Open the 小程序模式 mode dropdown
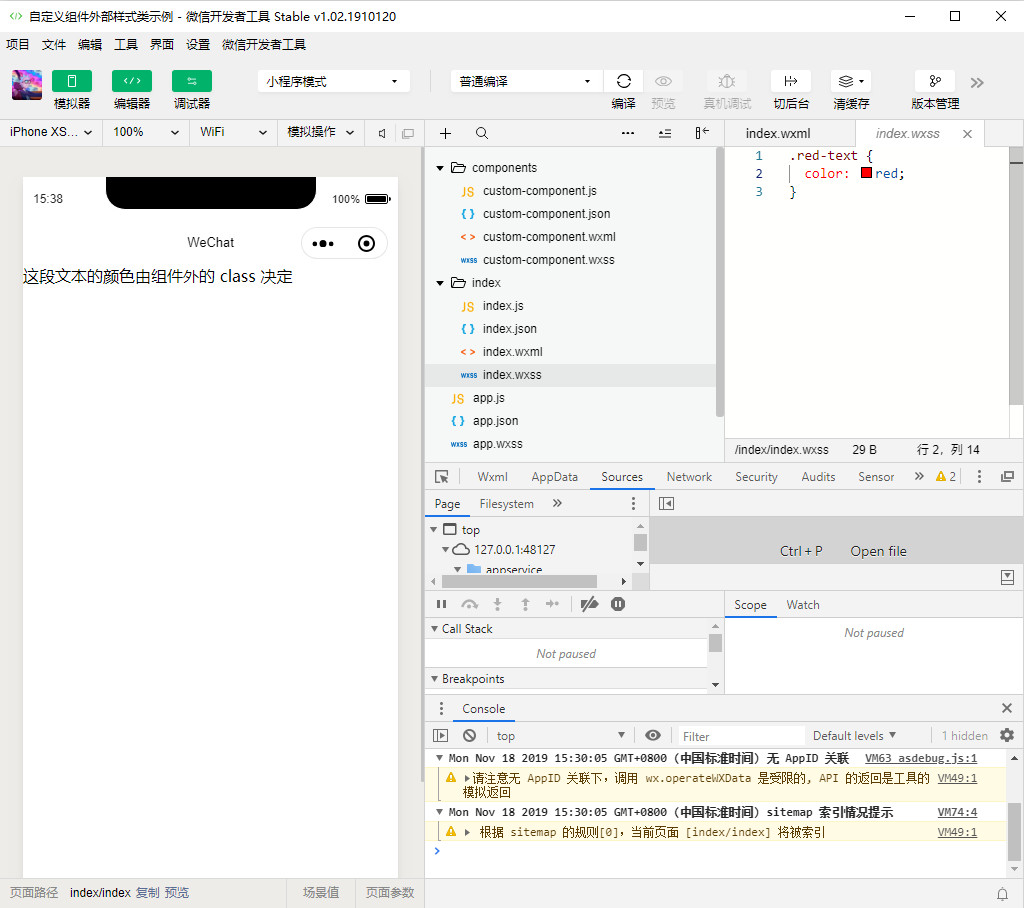The width and height of the screenshot is (1024, 908). tap(334, 82)
